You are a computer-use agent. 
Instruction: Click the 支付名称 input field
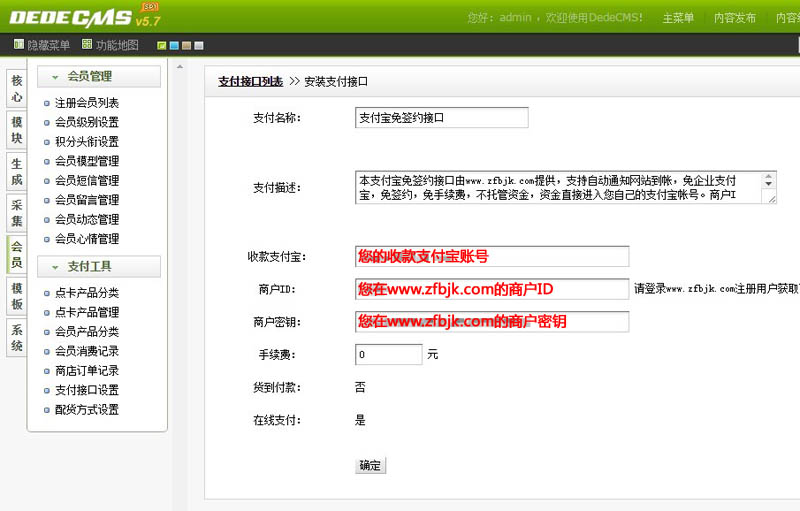point(442,118)
